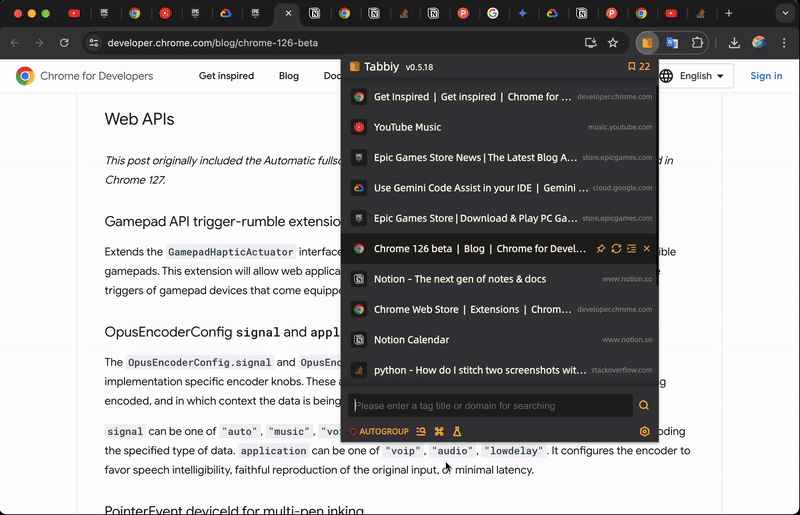The image size is (800, 515).
Task: Open a new browser tab with plus button
Action: 729,13
